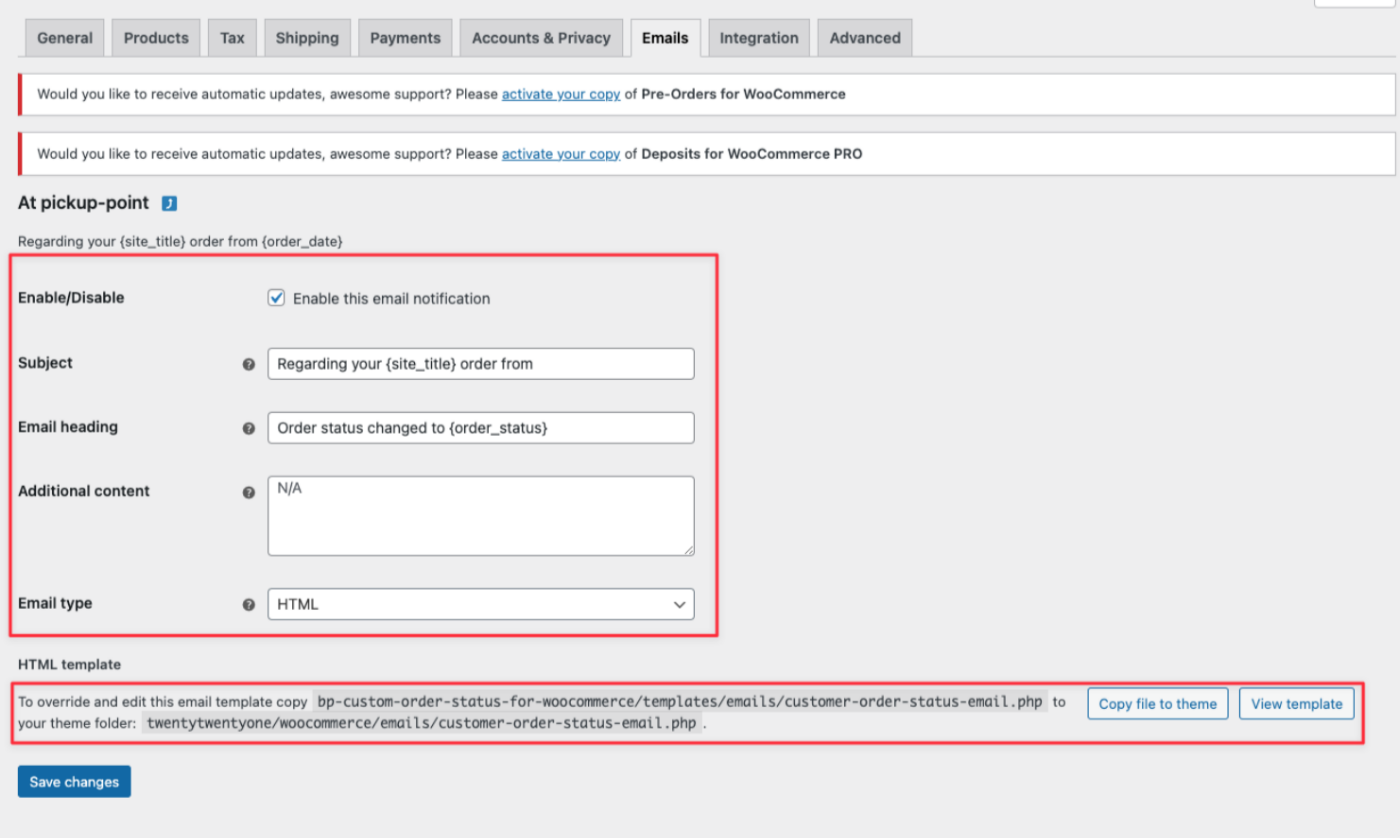This screenshot has width=1400, height=838.
Task: Follow activate your copy link for Pre-Orders
Action: (561, 94)
